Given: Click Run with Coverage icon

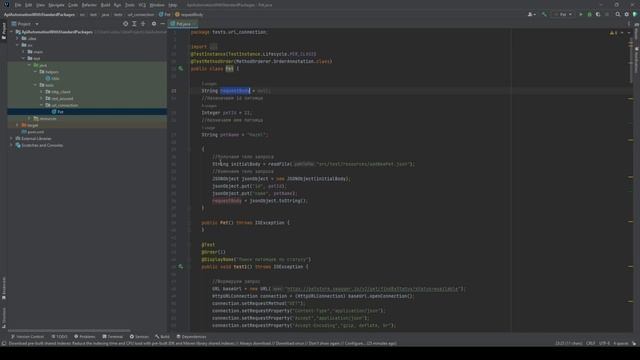Looking at the screenshot, I should (598, 14).
